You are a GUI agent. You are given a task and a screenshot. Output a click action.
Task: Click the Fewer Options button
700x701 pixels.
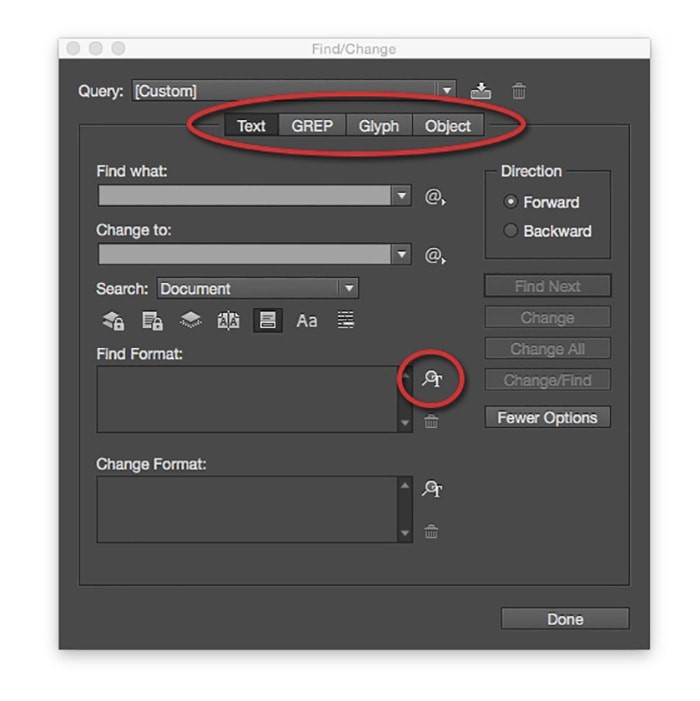tap(548, 418)
